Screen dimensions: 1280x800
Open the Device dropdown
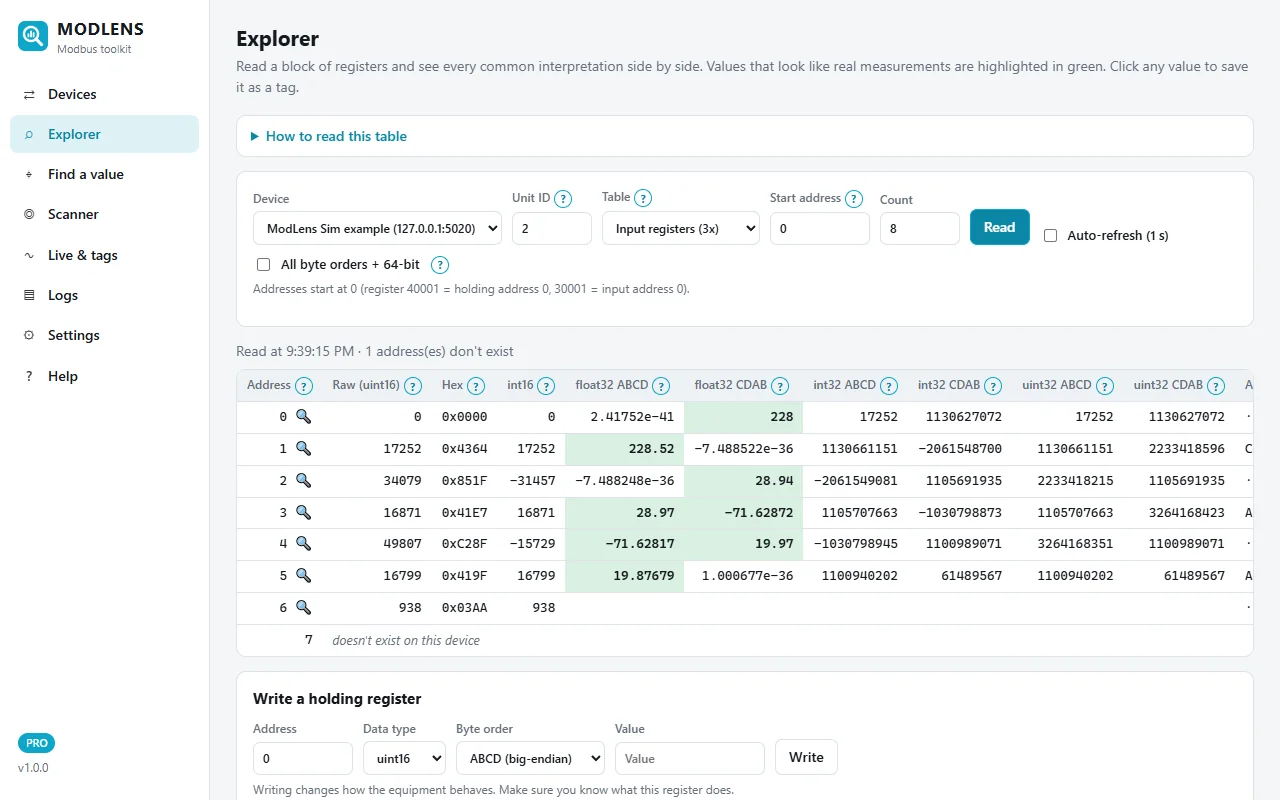pyautogui.click(x=377, y=228)
